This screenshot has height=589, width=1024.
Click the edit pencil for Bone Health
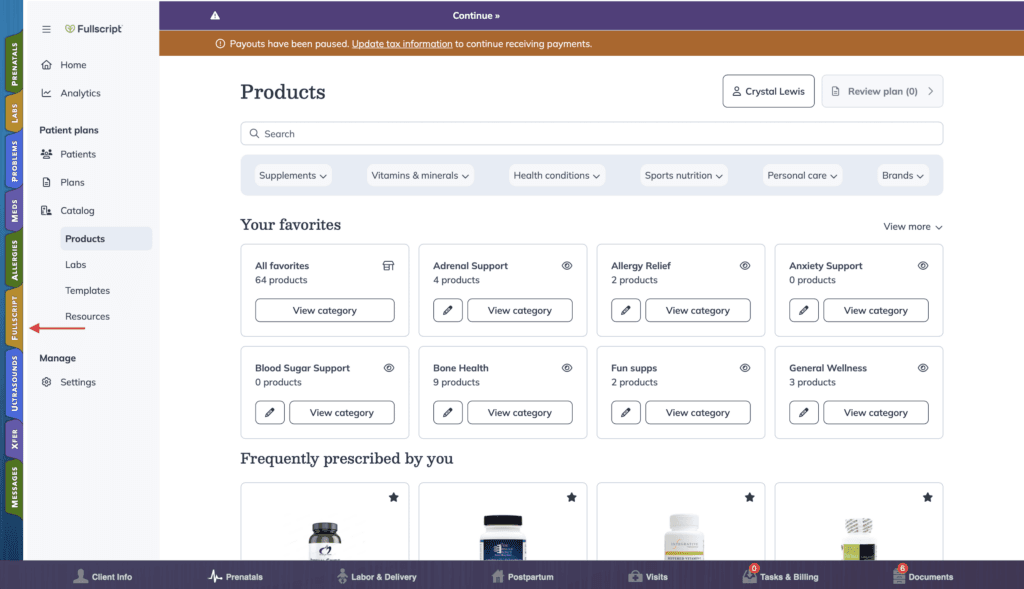pos(448,413)
